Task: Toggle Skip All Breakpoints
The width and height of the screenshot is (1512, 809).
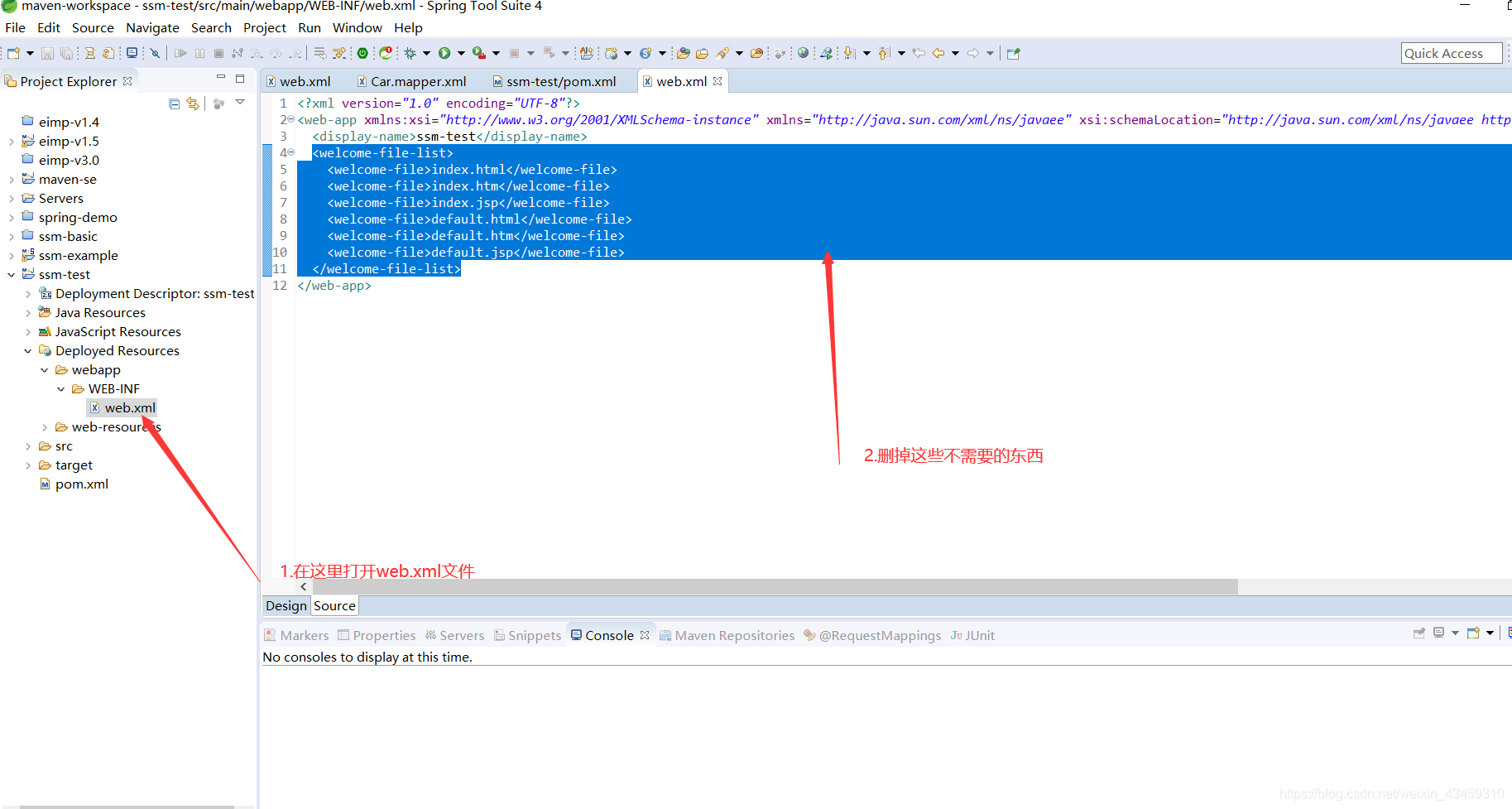Action: 155,53
